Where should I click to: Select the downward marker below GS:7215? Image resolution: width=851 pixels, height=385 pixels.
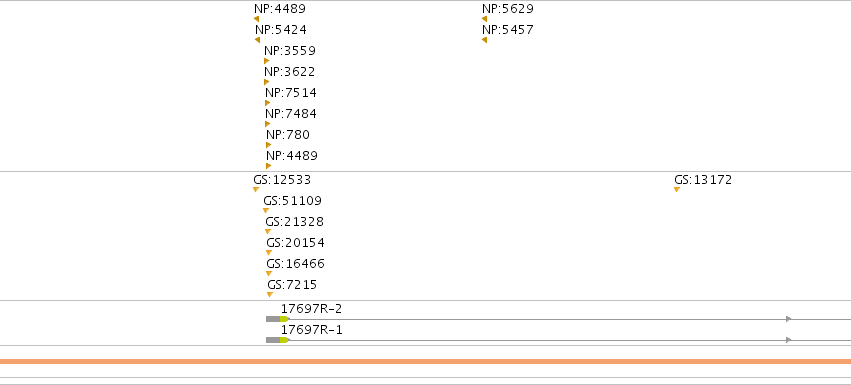point(270,295)
